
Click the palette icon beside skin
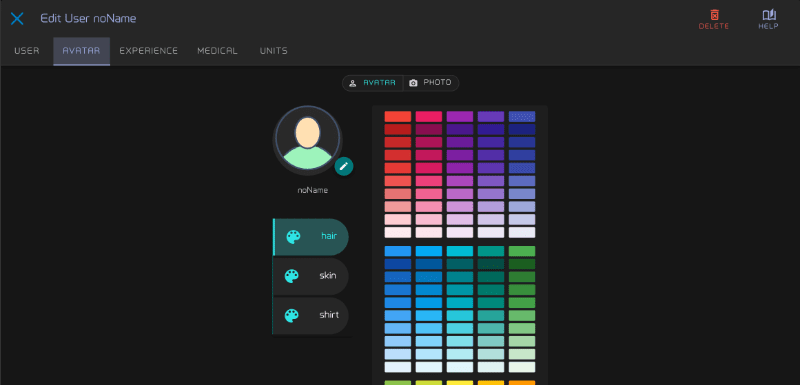291,276
